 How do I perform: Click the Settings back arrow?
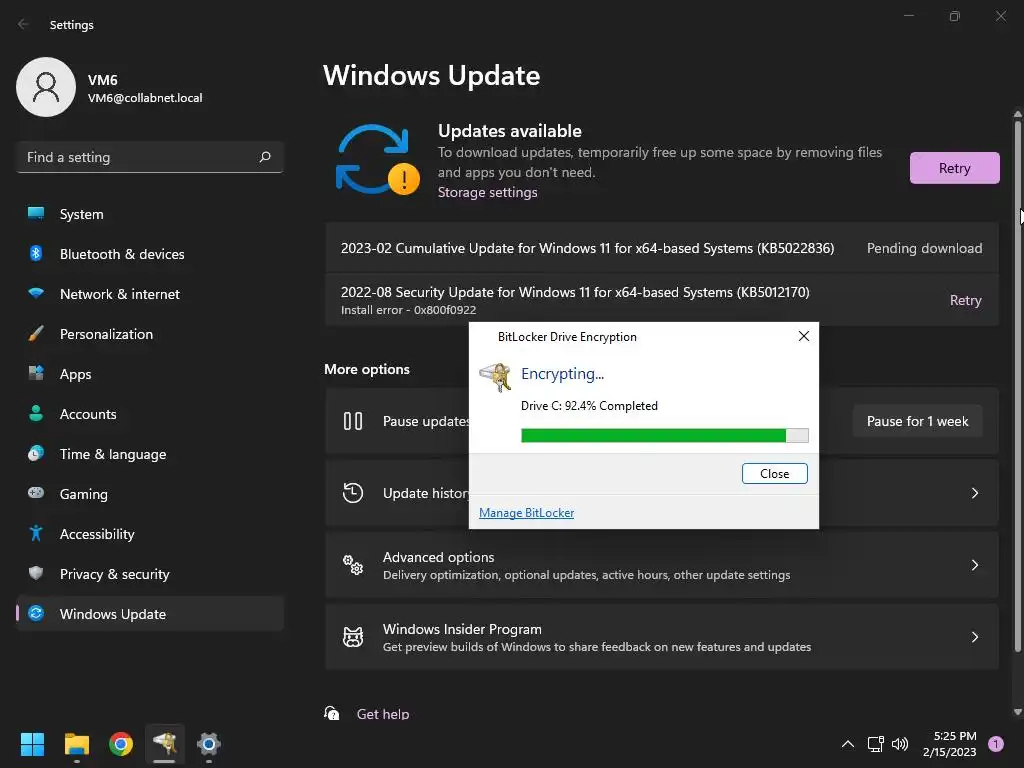[23, 24]
